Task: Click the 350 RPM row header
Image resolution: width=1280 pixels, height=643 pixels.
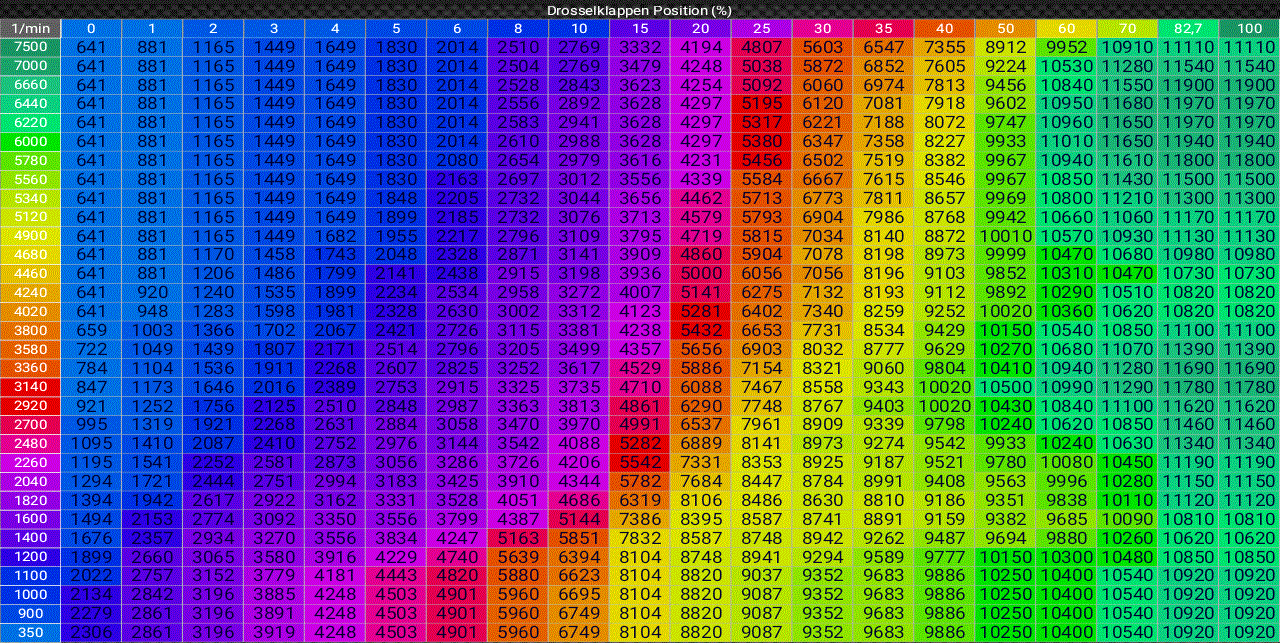Action: pos(30,631)
